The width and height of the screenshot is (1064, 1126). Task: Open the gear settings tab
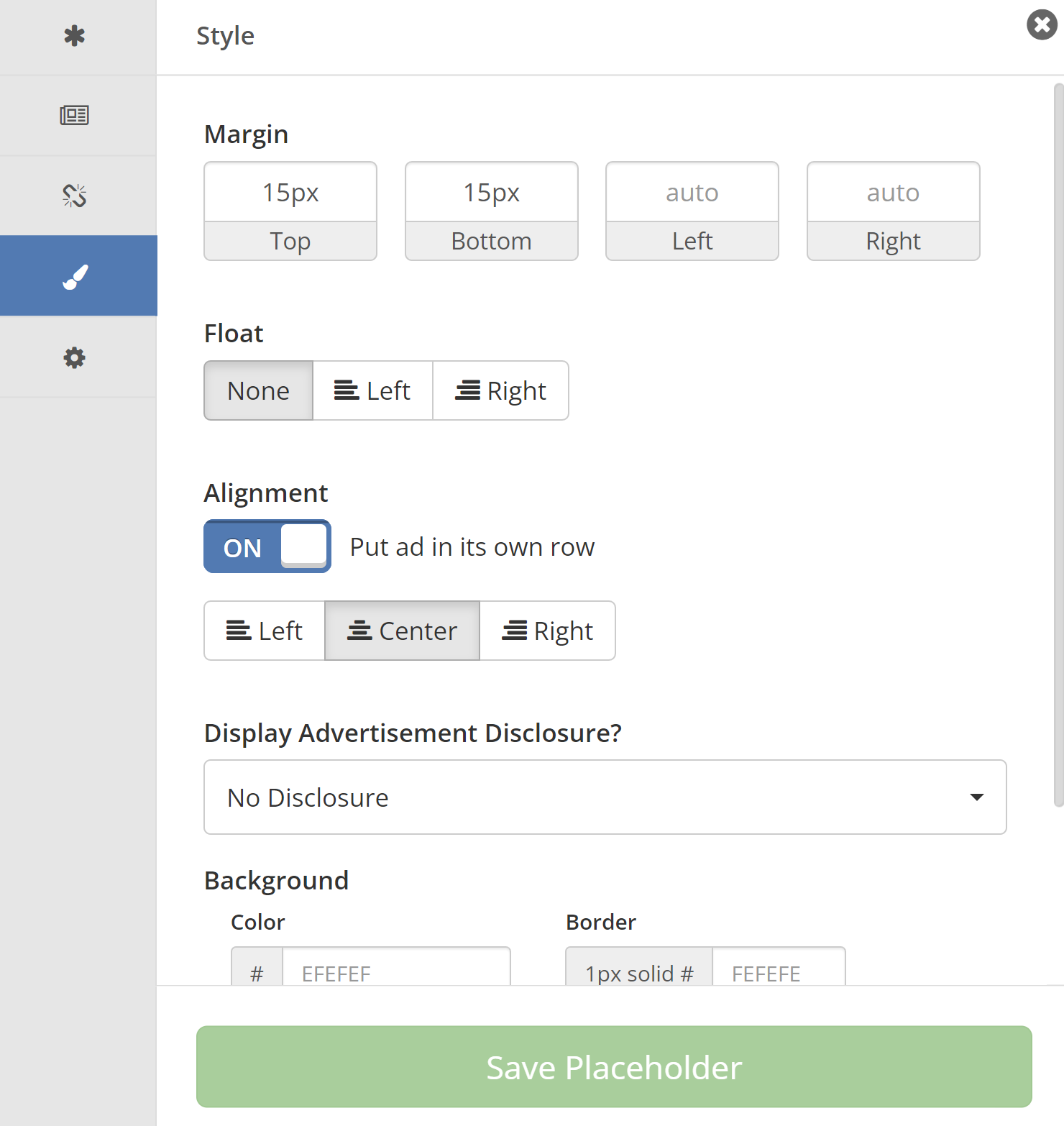pyautogui.click(x=75, y=357)
